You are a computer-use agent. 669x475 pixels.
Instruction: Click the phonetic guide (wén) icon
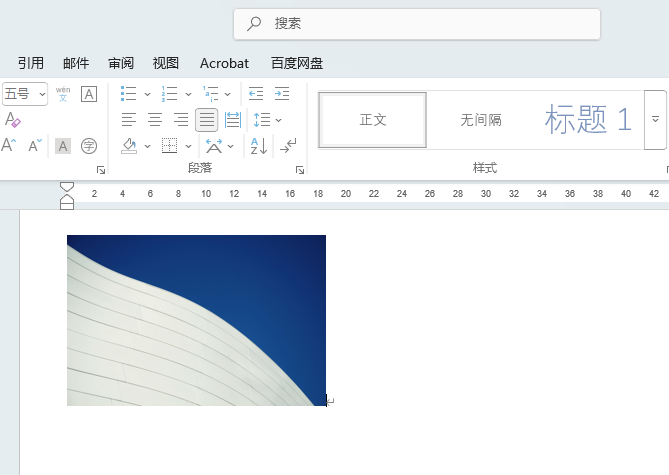pos(63,94)
